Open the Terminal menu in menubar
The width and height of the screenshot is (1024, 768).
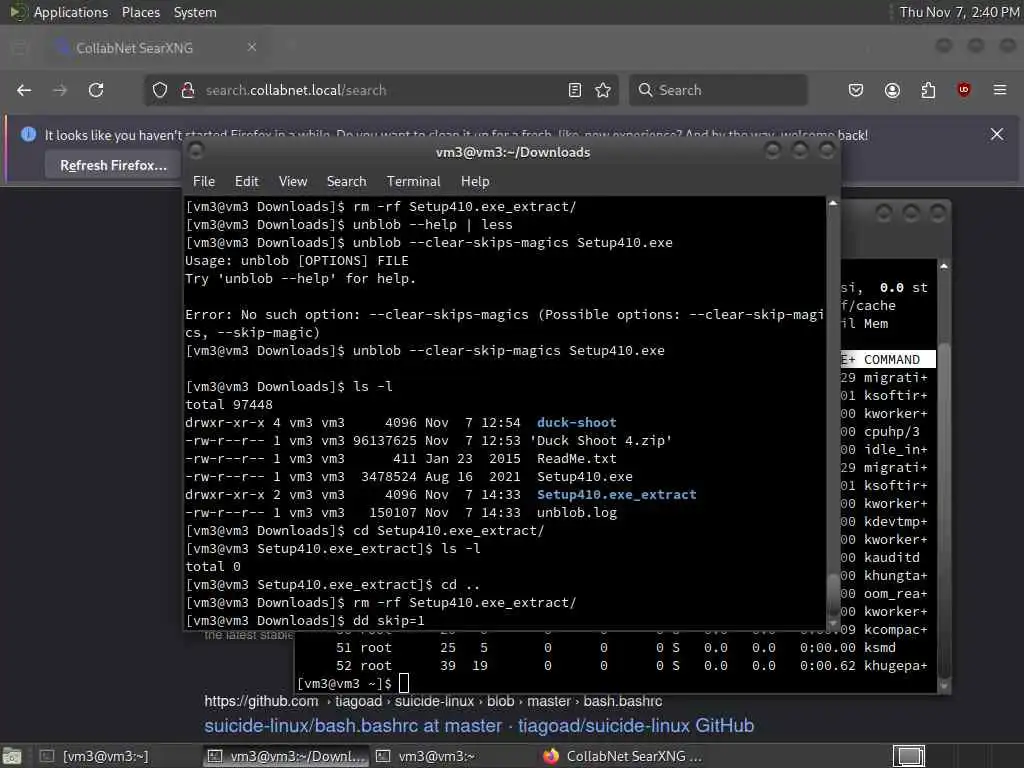tap(413, 182)
